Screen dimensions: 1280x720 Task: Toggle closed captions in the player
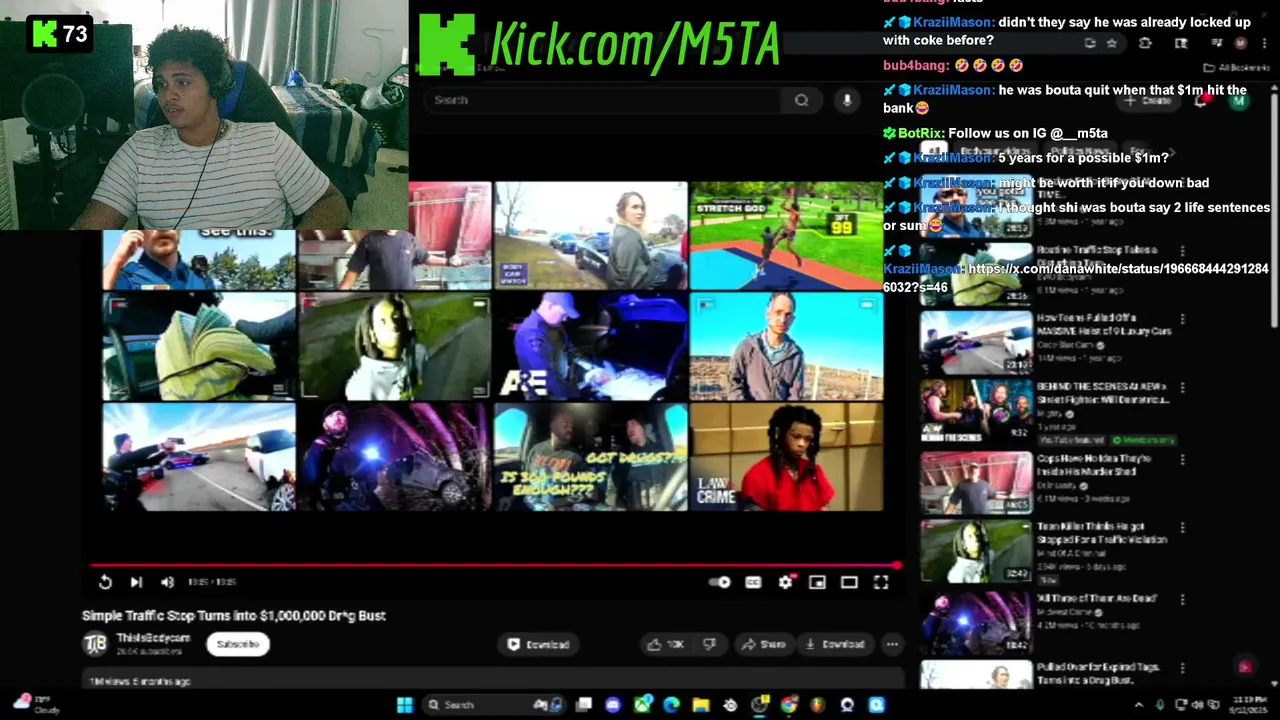(x=753, y=582)
